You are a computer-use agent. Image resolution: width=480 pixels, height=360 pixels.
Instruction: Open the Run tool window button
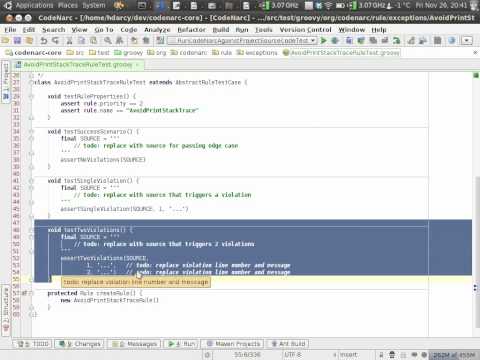181,344
